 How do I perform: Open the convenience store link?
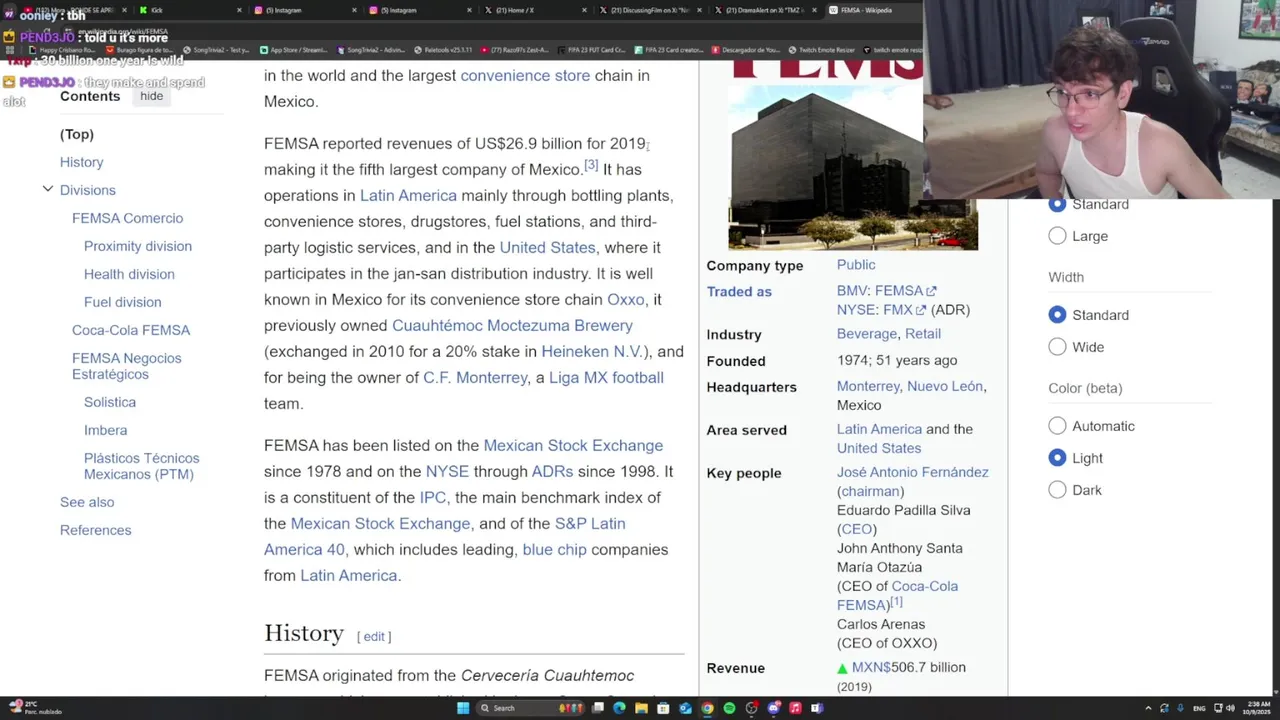click(525, 75)
